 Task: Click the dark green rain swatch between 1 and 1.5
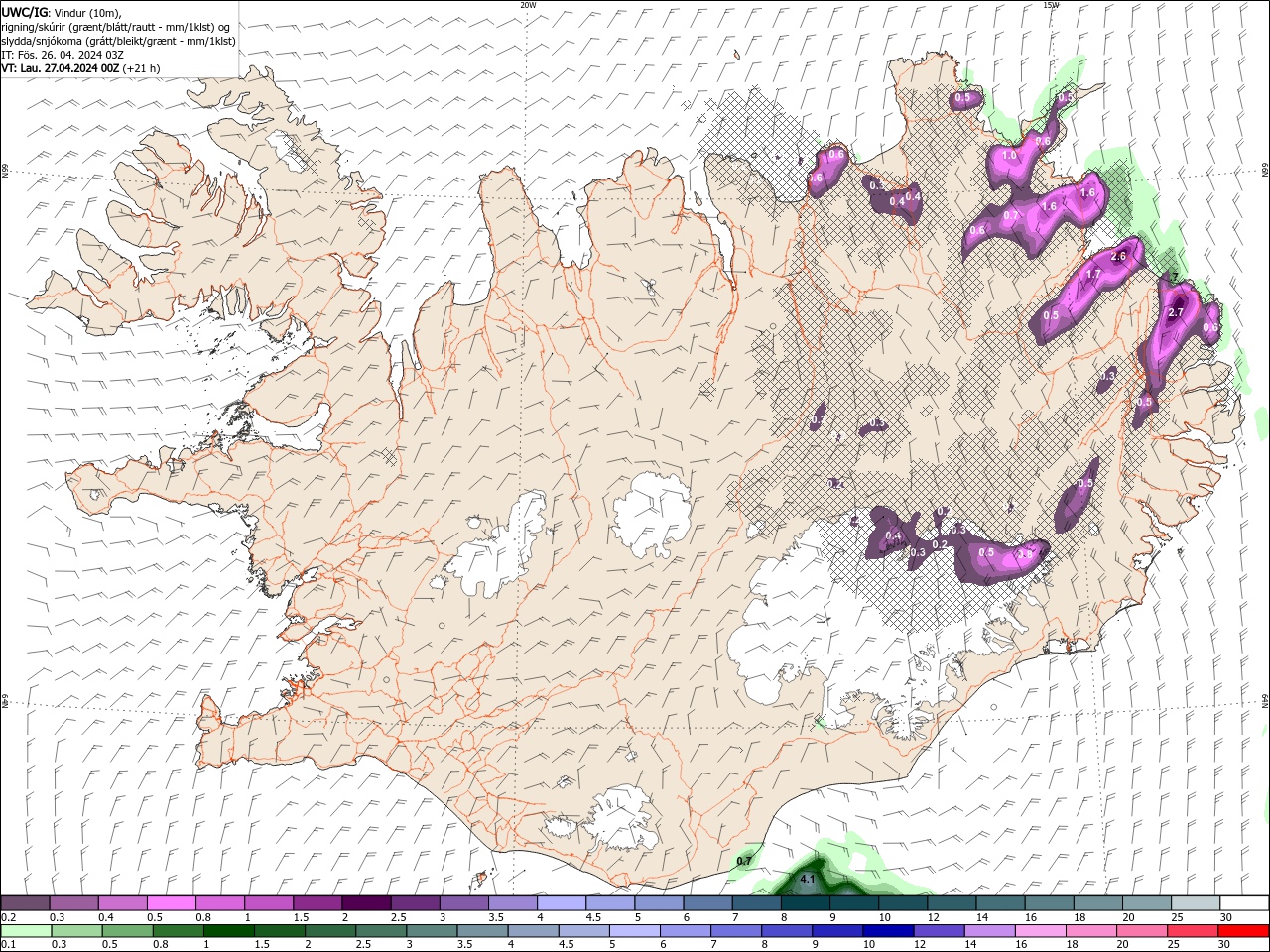click(x=228, y=931)
